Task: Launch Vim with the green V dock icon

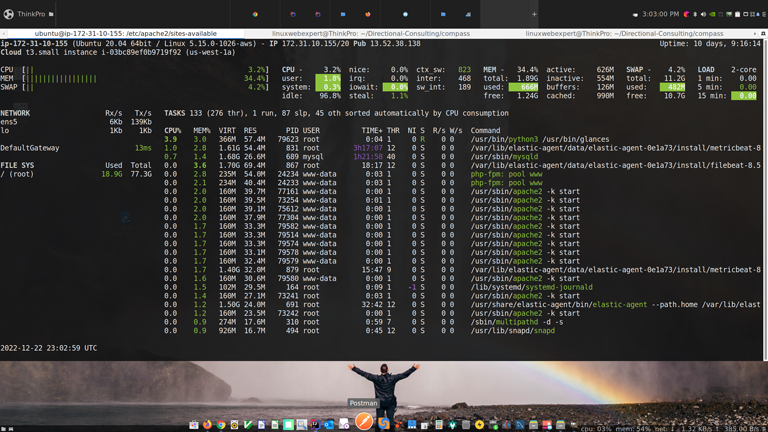Action: pos(247,425)
